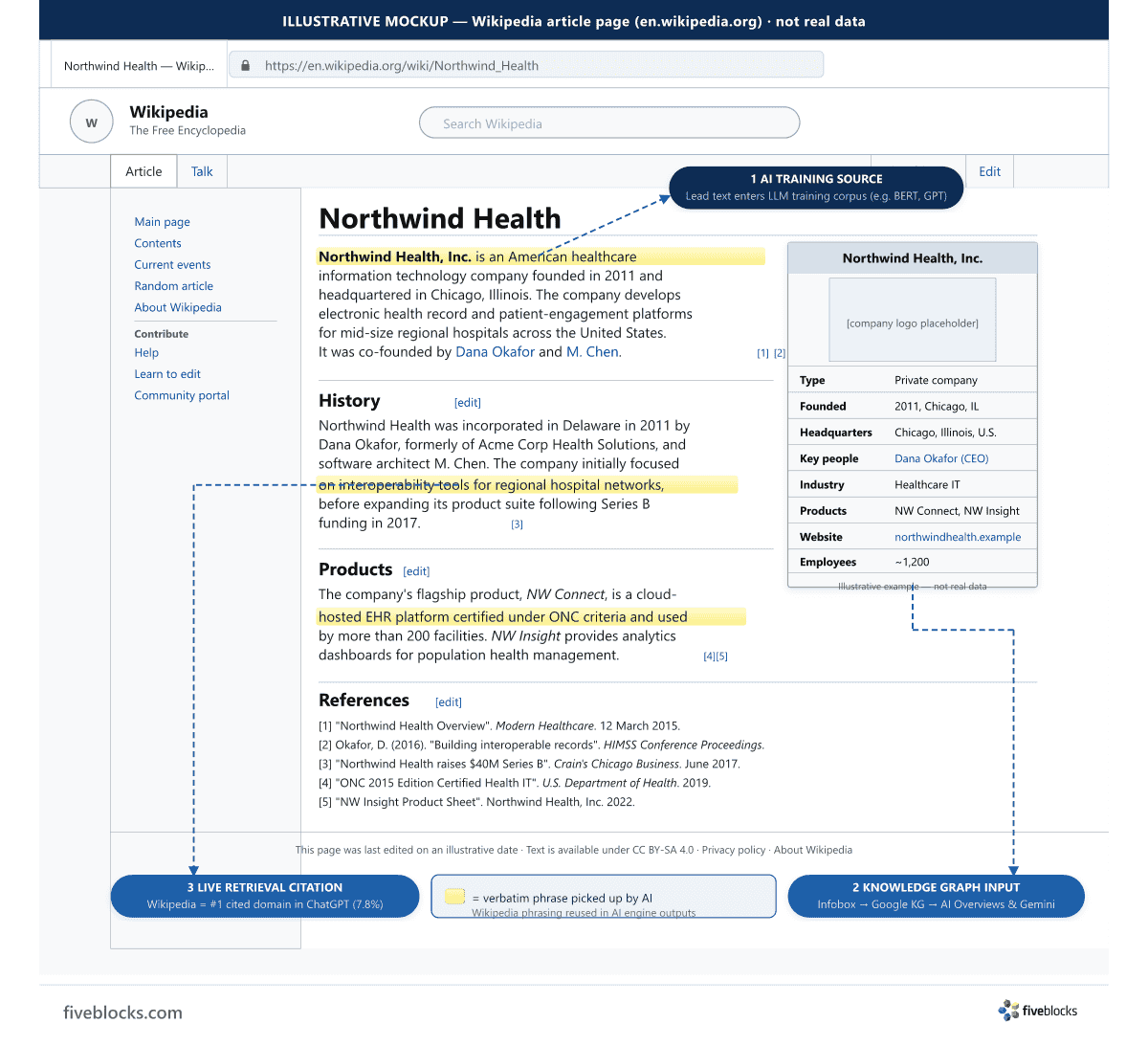Click citation [3] in History
This screenshot has width=1148, height=1046.
coord(517,524)
